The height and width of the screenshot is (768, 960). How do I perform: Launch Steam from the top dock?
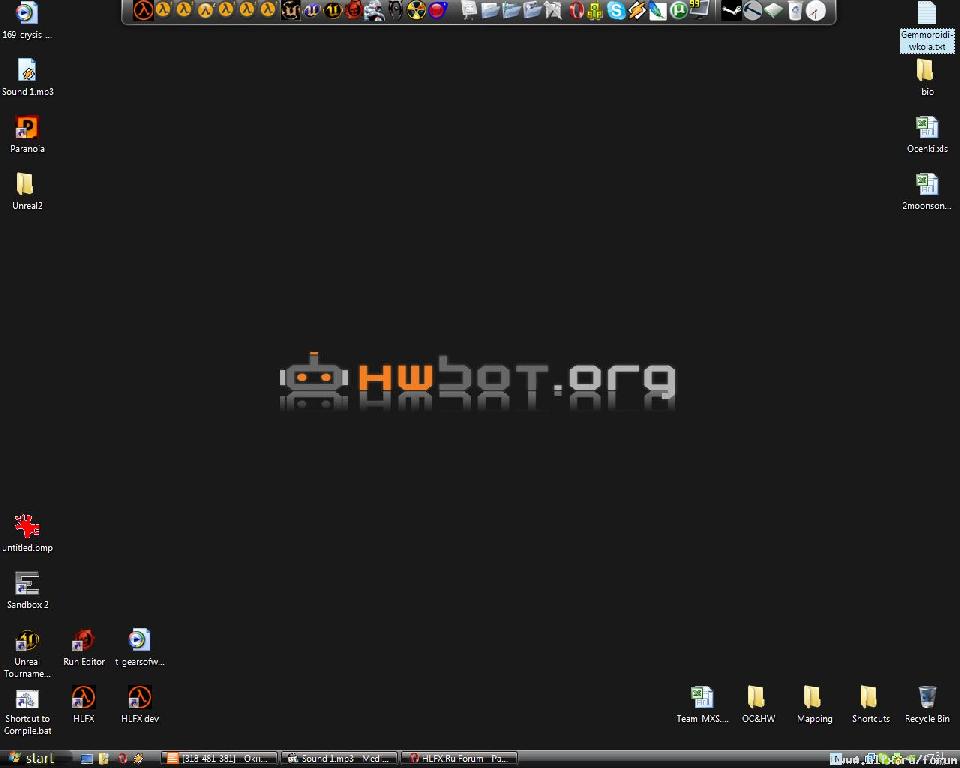[x=731, y=10]
